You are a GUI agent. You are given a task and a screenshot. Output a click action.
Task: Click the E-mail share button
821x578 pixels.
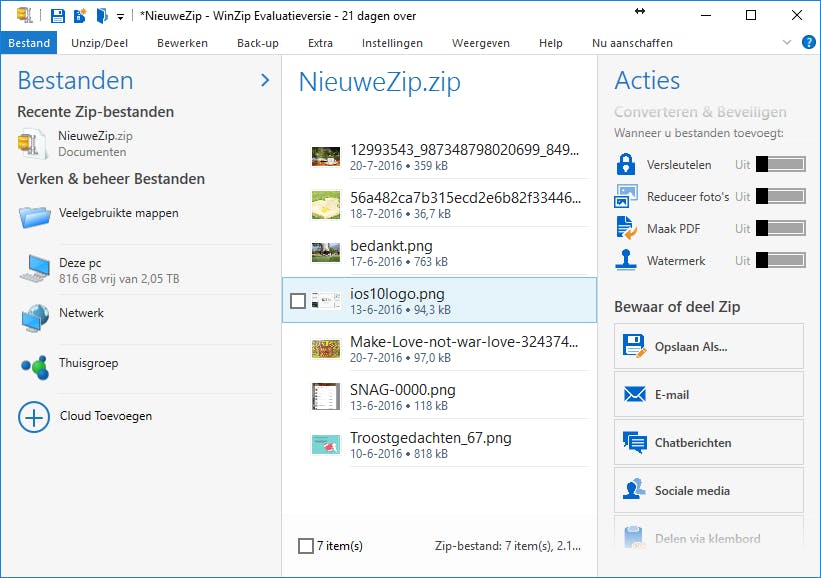click(708, 395)
